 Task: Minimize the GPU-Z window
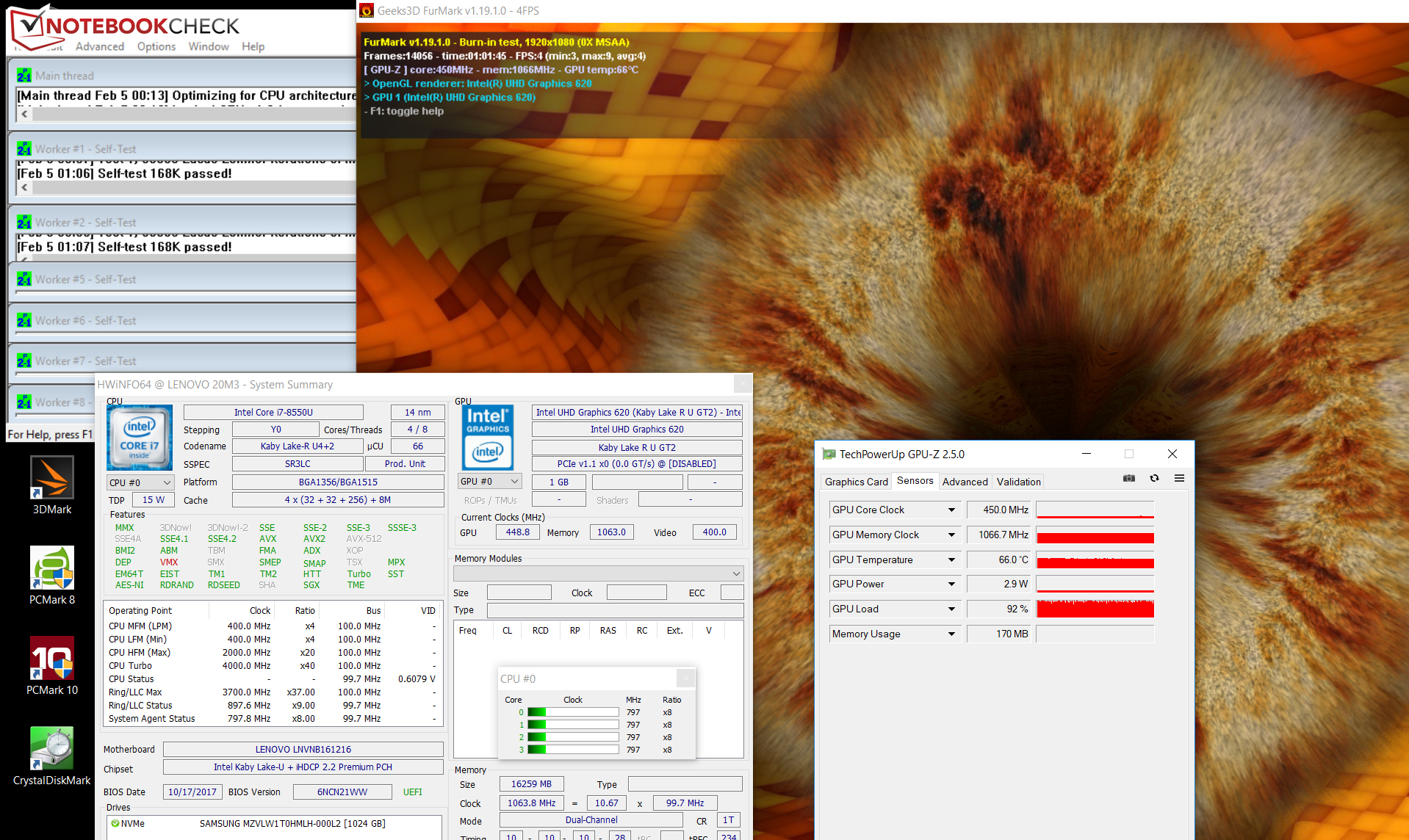1087,454
